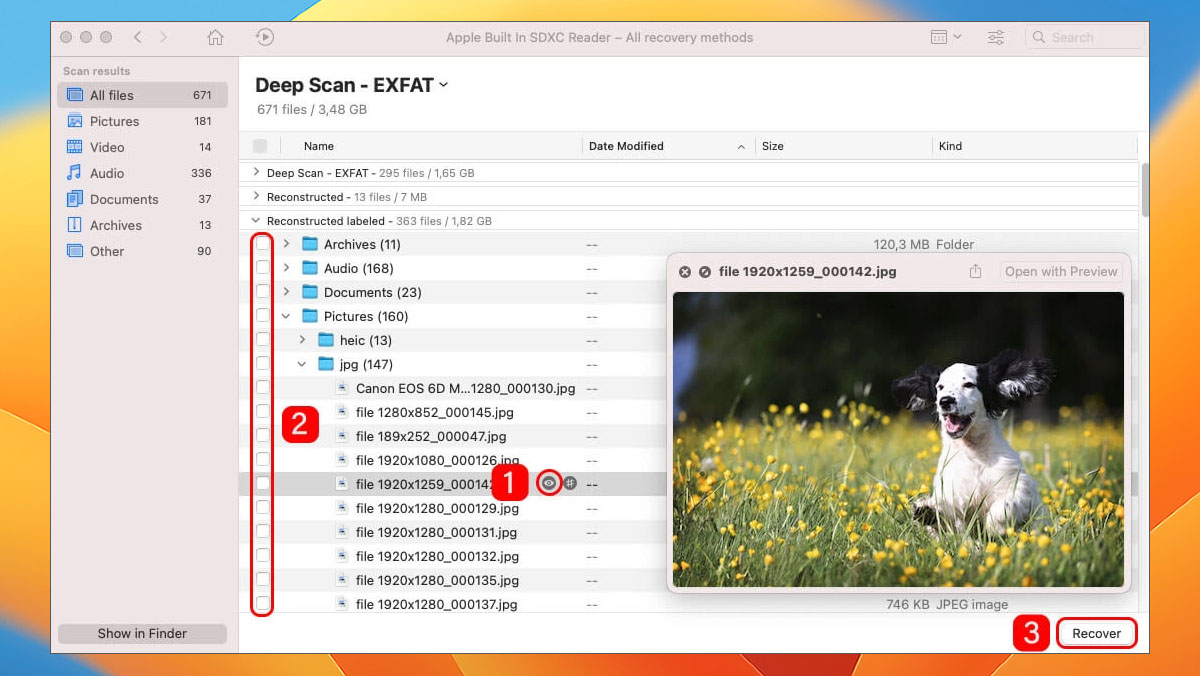Image resolution: width=1200 pixels, height=676 pixels.
Task: Open the filter sliders icon in toolbar
Action: (x=996, y=37)
